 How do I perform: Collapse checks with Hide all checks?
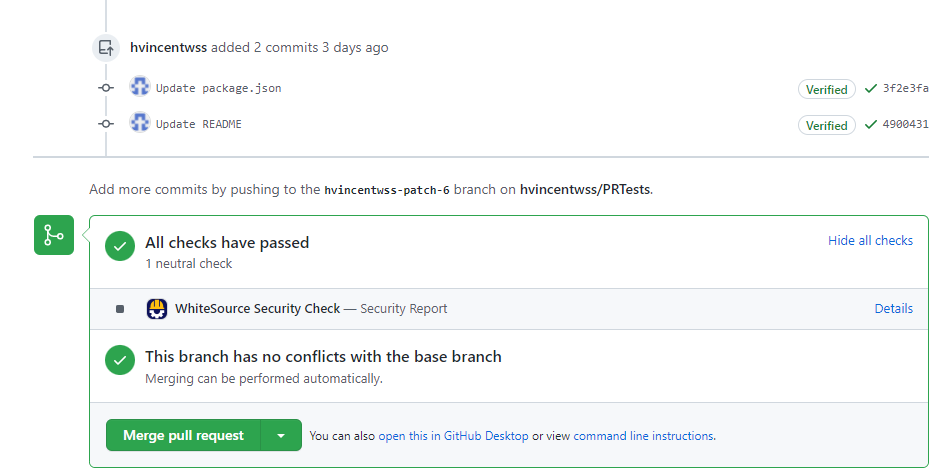pos(870,241)
